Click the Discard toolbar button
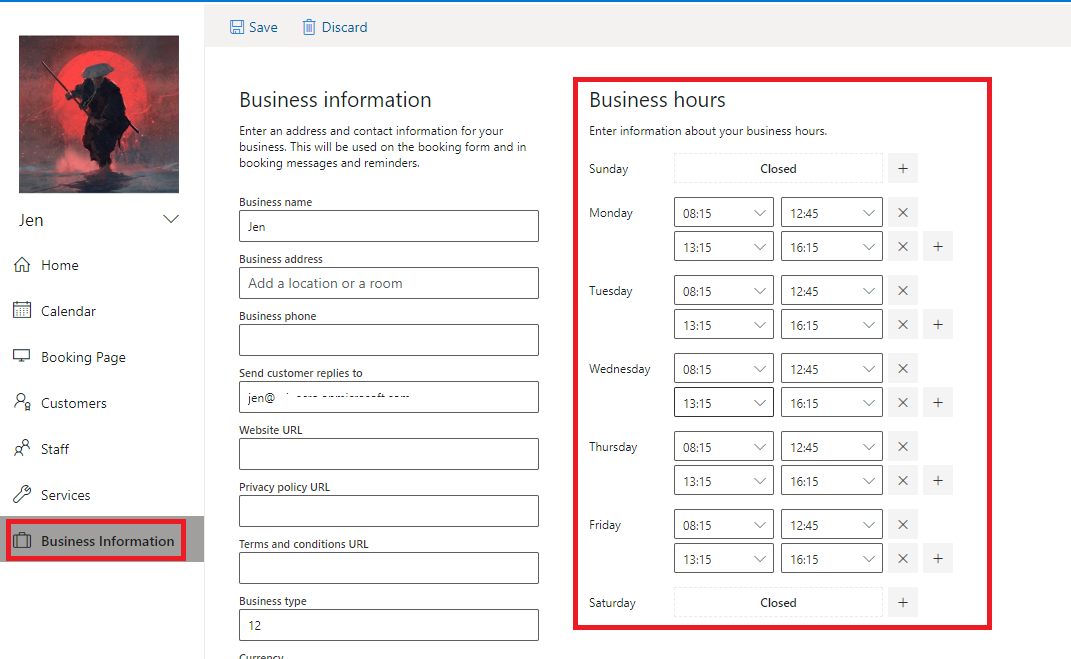 [x=335, y=27]
